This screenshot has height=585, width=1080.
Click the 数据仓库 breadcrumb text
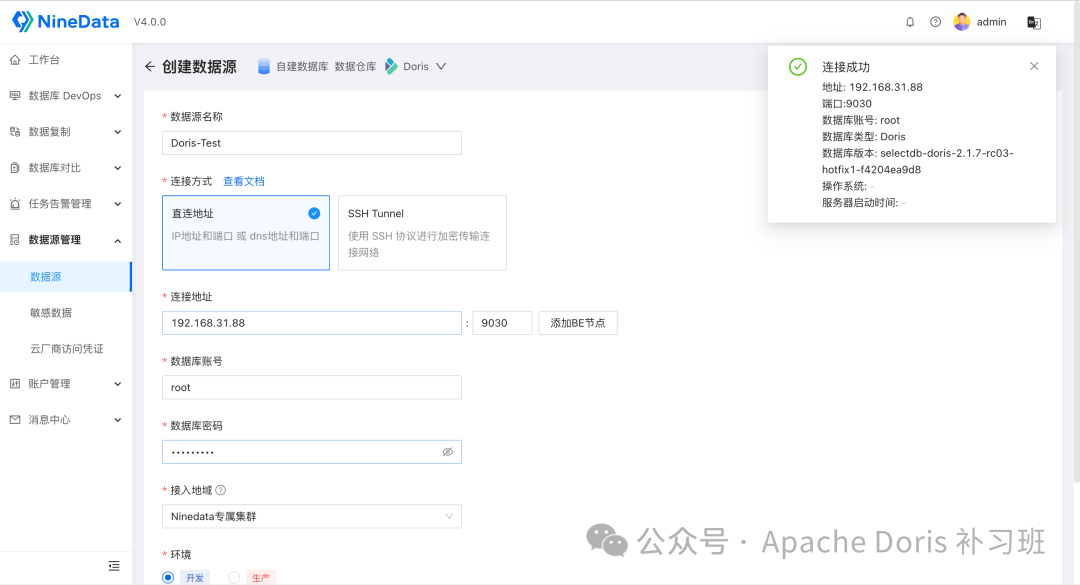pyautogui.click(x=355, y=66)
